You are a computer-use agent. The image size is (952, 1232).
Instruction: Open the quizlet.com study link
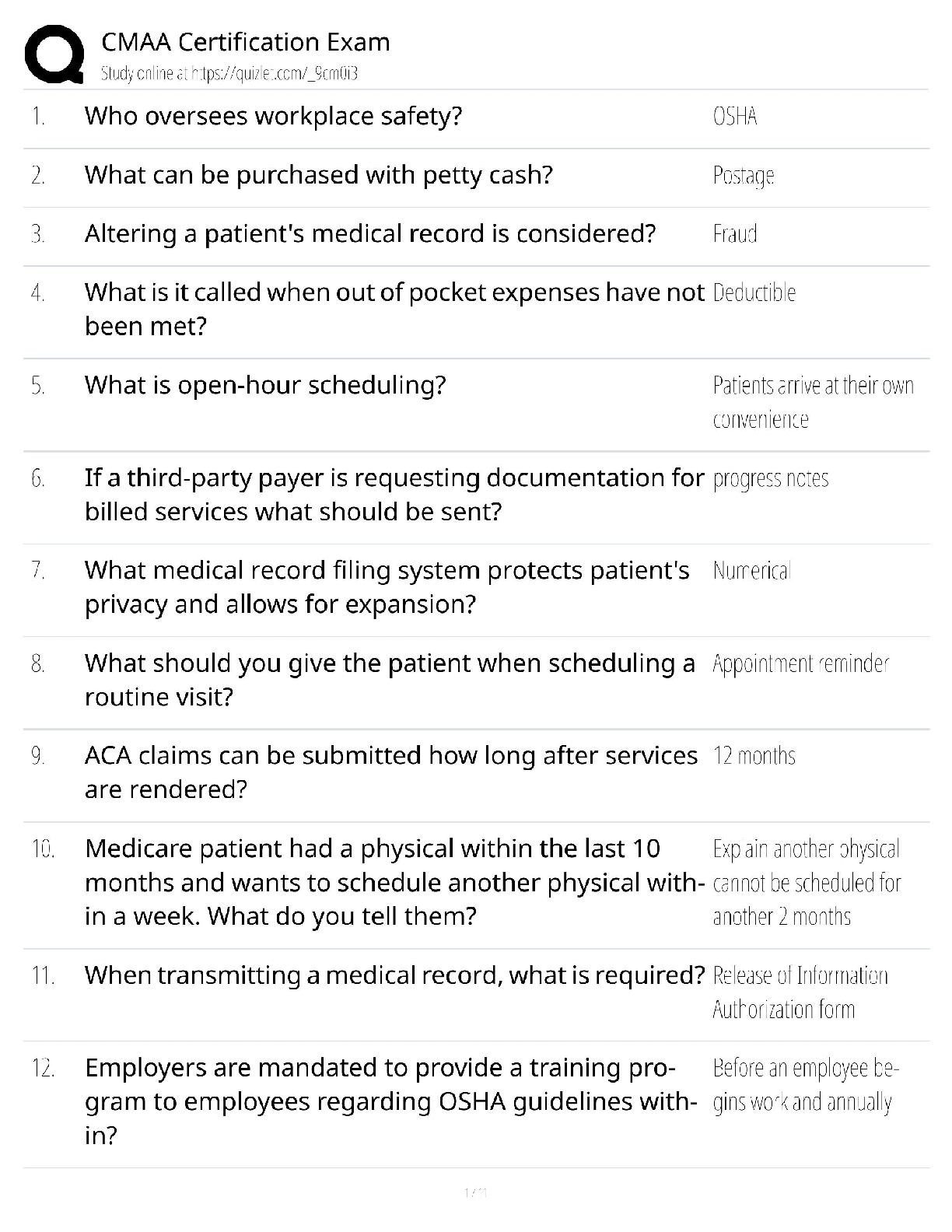tap(229, 74)
